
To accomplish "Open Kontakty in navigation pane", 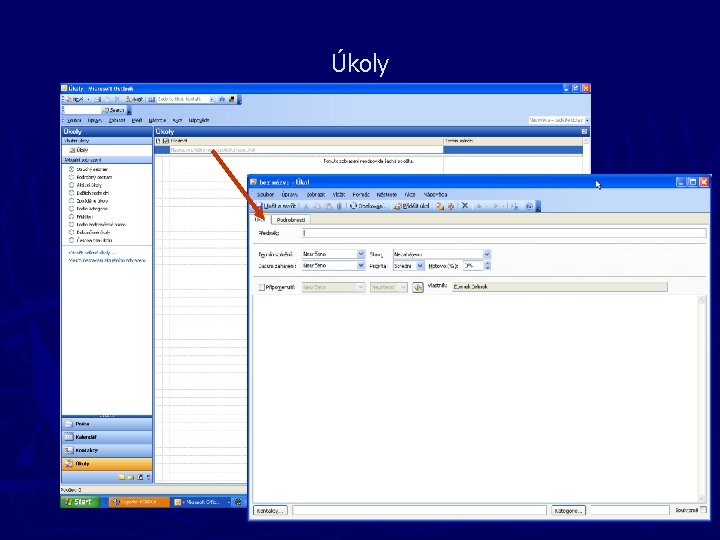I will (107, 450).
